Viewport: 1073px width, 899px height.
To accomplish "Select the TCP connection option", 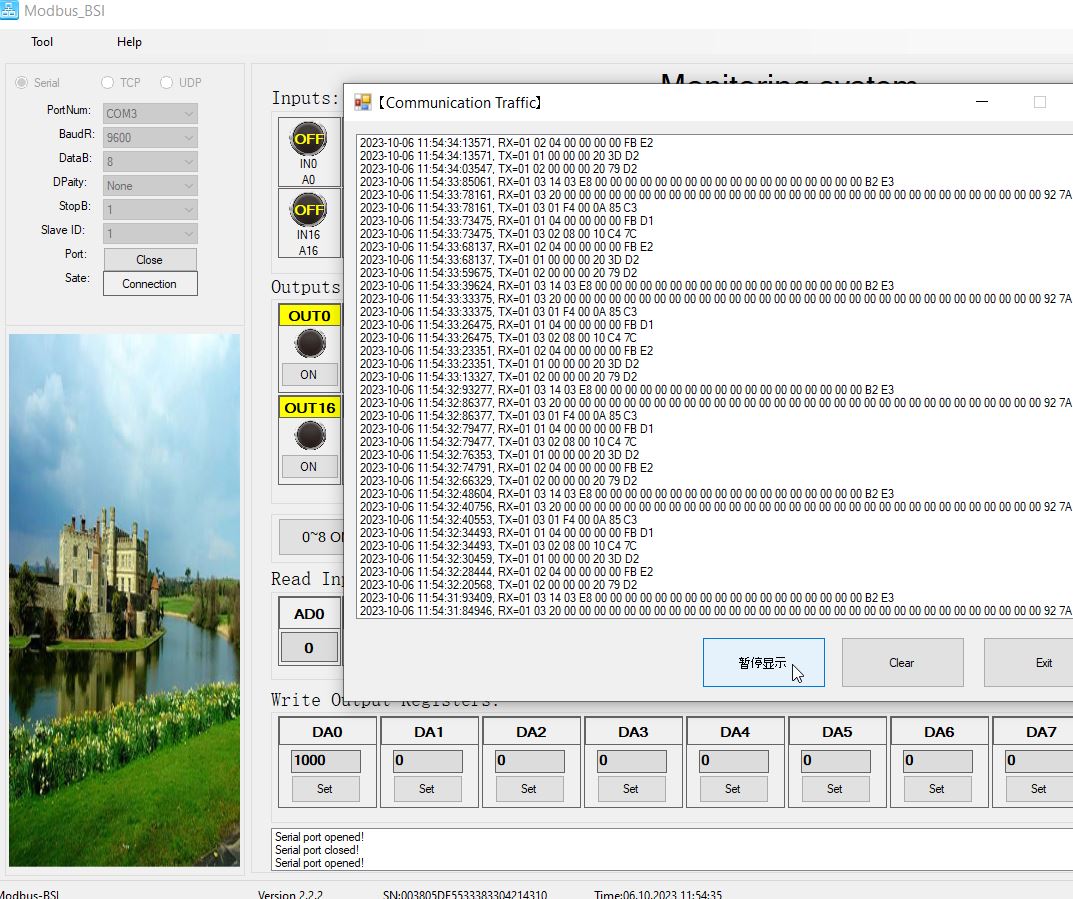I will point(108,83).
